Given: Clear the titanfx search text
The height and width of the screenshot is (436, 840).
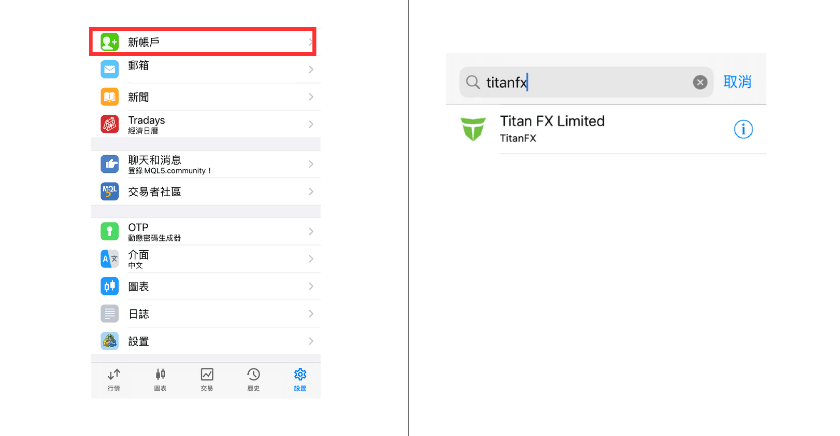Looking at the screenshot, I should point(700,82).
